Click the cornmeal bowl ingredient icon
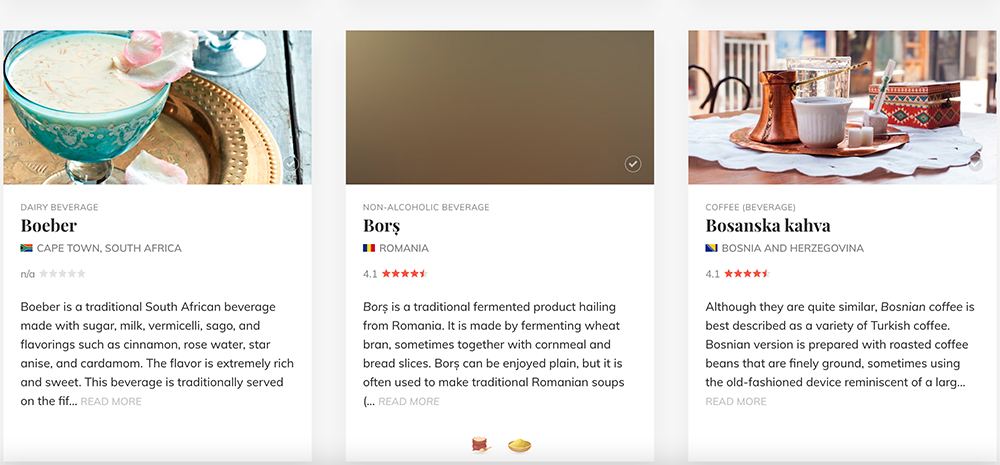 click(520, 445)
